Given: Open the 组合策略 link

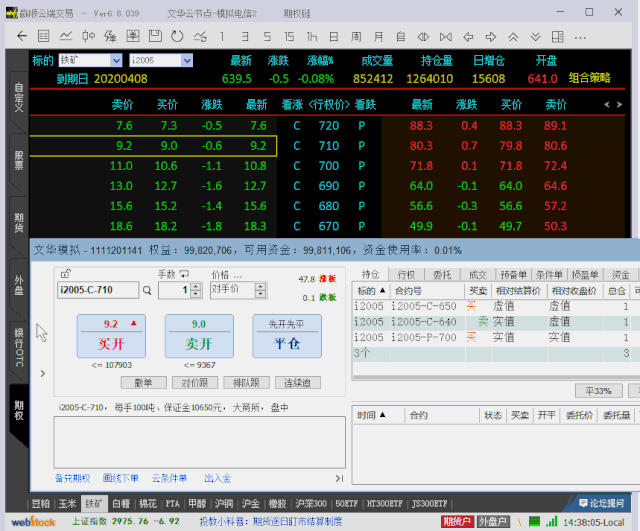Looking at the screenshot, I should click(589, 78).
